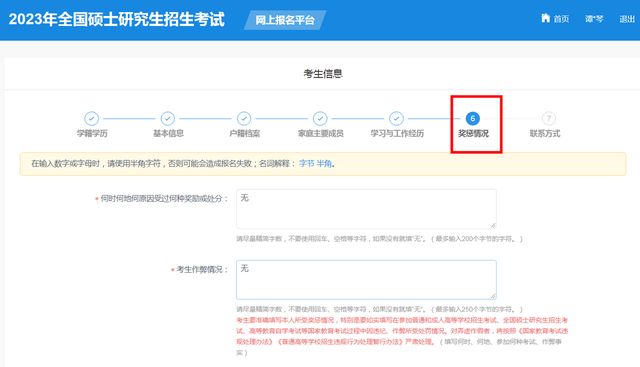Go to the 家庭主要成员 step label
Viewport: 640px width, 367px height.
point(321,133)
